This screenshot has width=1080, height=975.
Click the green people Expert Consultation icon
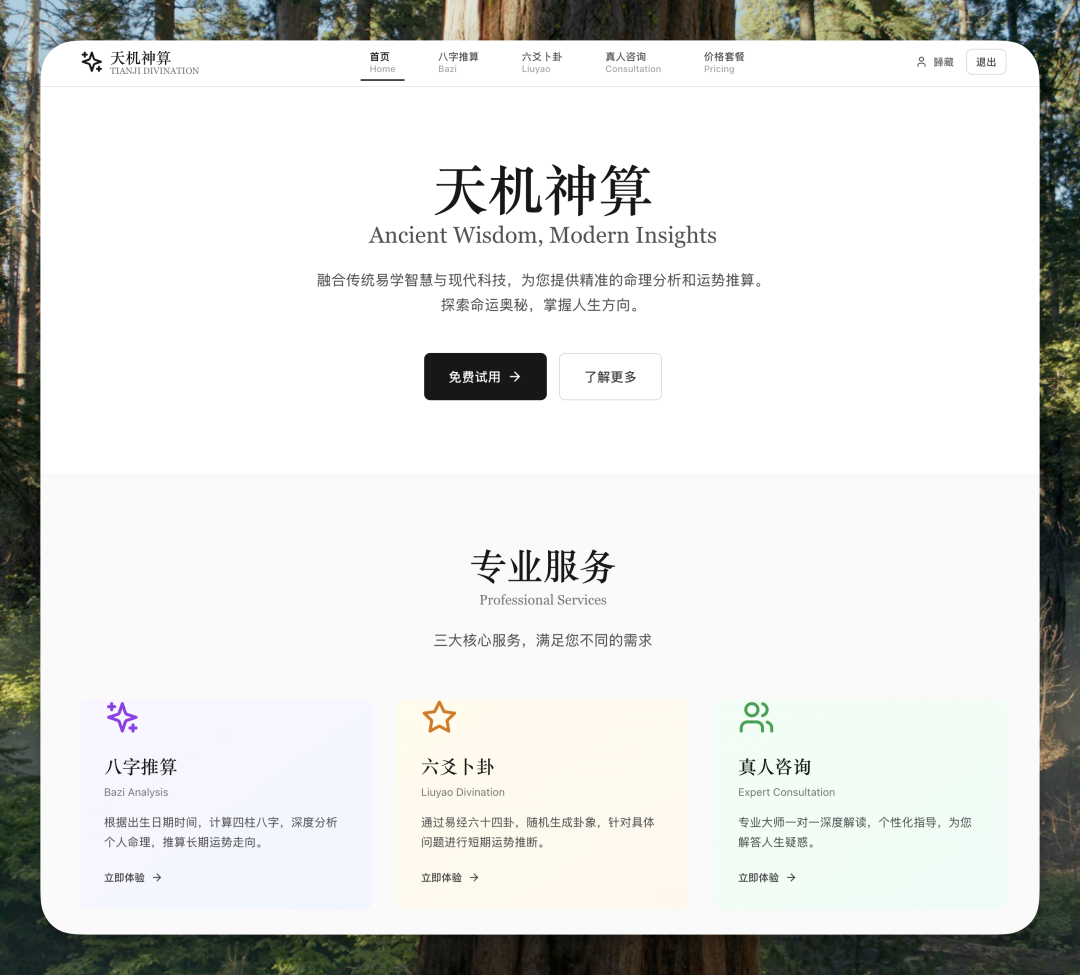(756, 717)
